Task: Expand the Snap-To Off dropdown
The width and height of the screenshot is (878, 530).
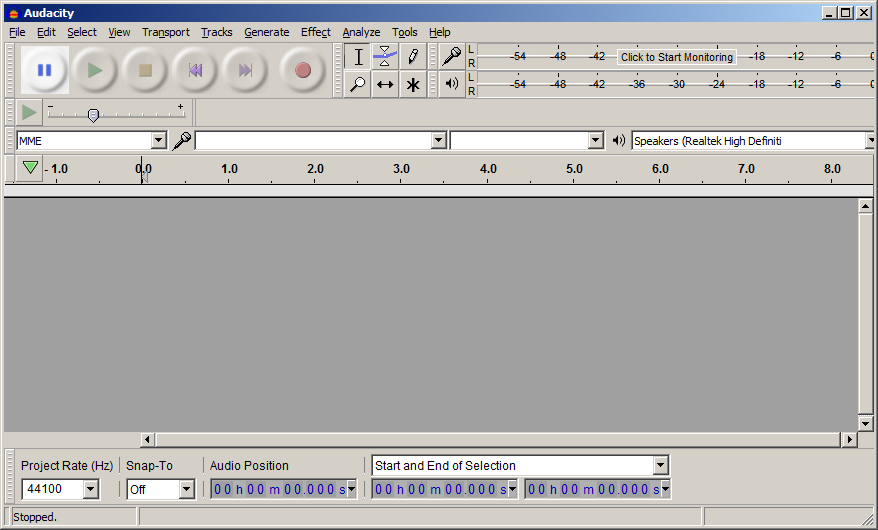Action: (186, 490)
